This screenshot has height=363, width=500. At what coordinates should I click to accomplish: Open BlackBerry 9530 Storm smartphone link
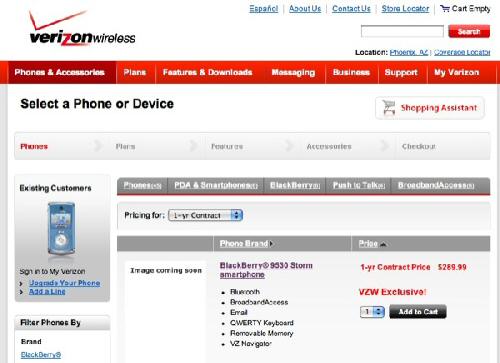tap(266, 270)
